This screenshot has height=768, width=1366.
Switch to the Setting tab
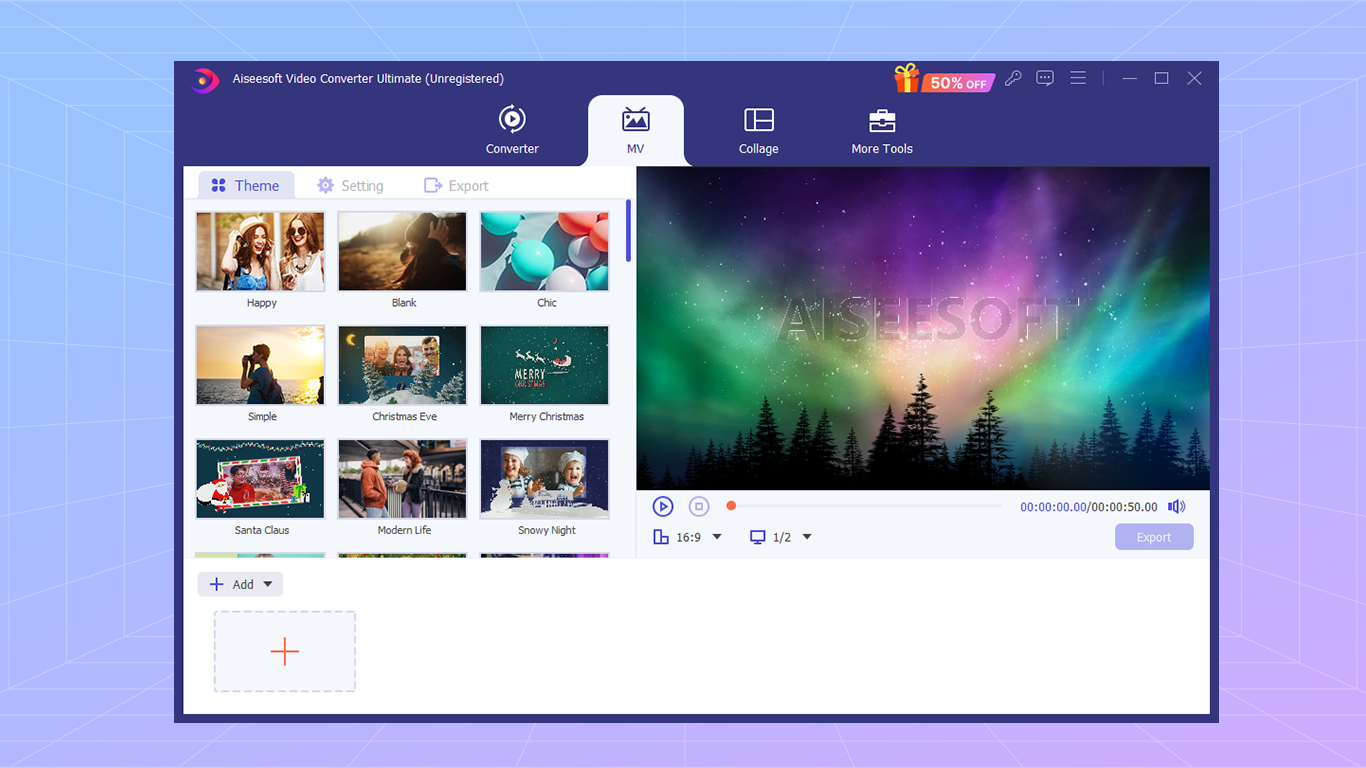pos(351,185)
